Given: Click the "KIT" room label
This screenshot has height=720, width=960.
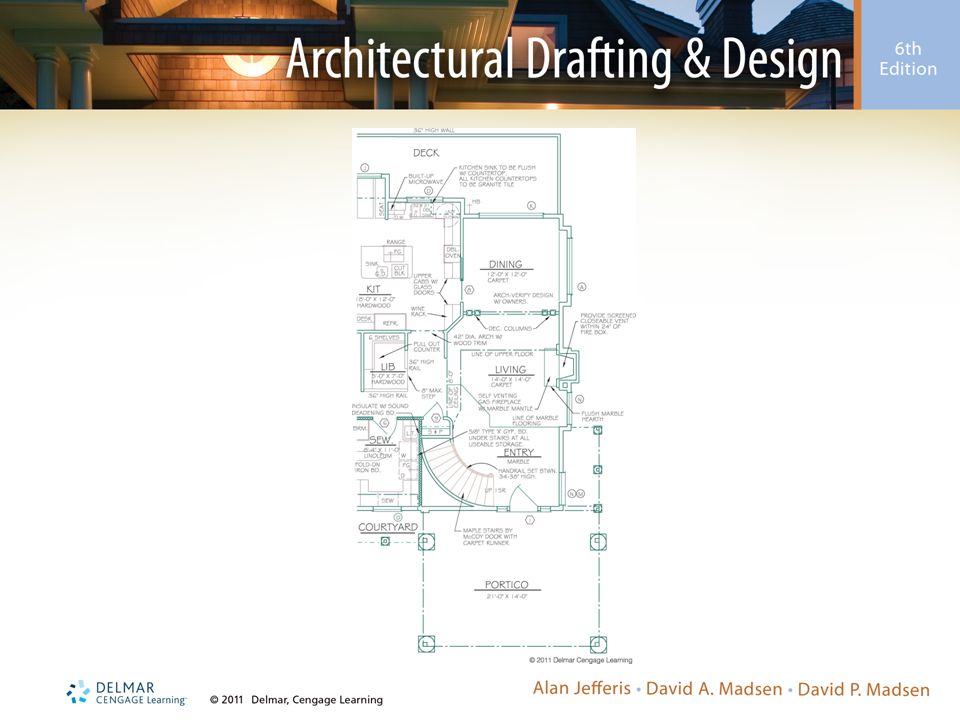Looking at the screenshot, I should coord(373,289).
